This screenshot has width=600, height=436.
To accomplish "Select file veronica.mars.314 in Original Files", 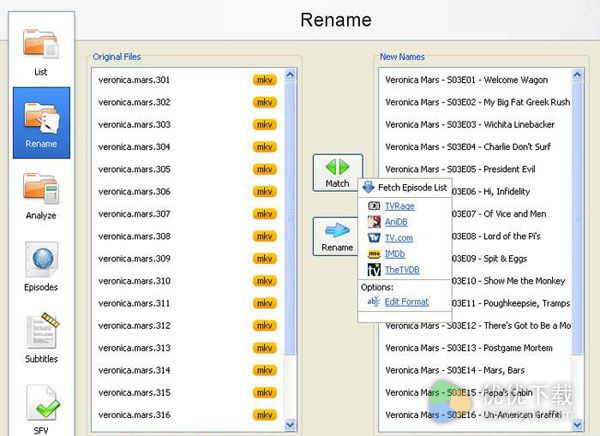I will pos(188,370).
